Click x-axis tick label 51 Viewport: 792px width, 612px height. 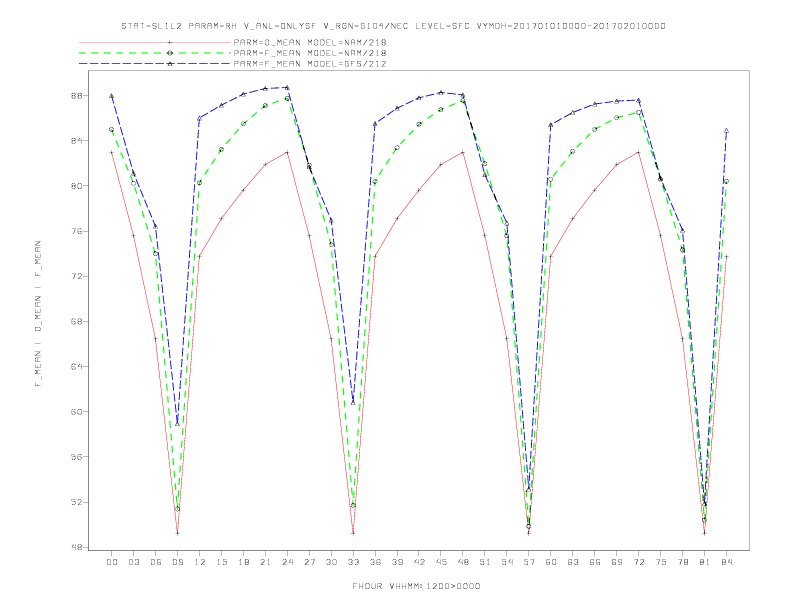point(485,562)
